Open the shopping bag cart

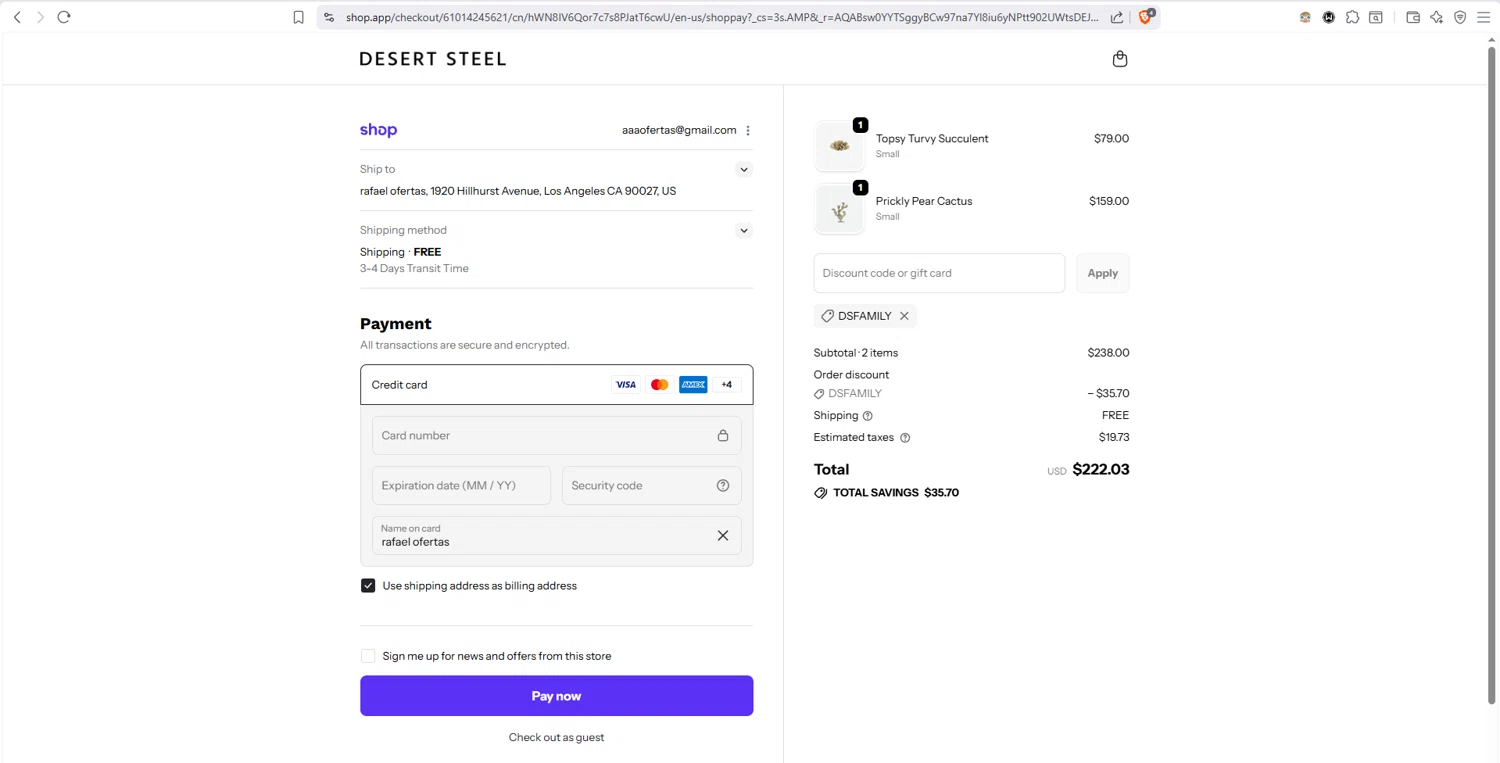1120,59
